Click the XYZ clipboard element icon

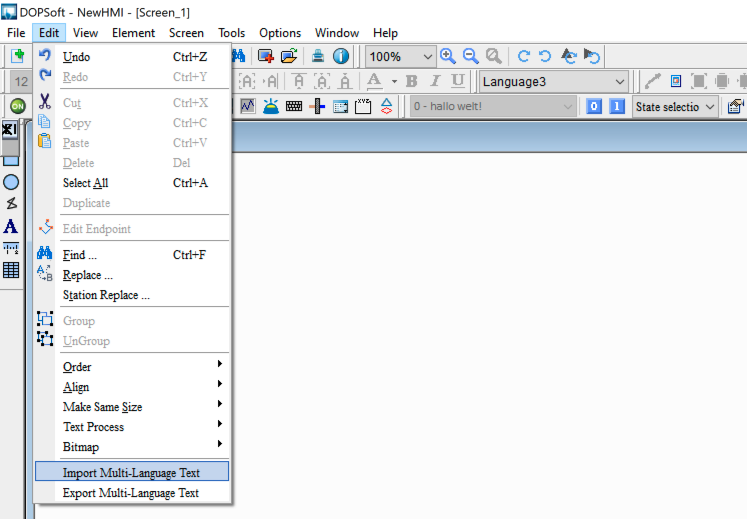tap(363, 106)
